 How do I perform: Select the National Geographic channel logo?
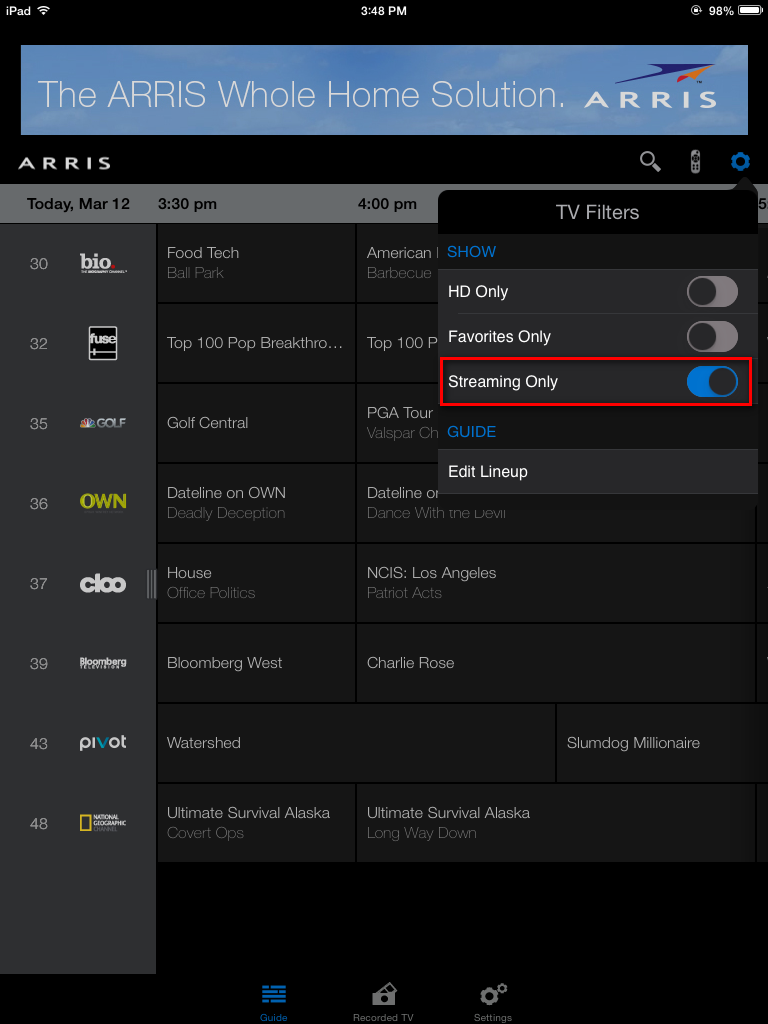103,823
